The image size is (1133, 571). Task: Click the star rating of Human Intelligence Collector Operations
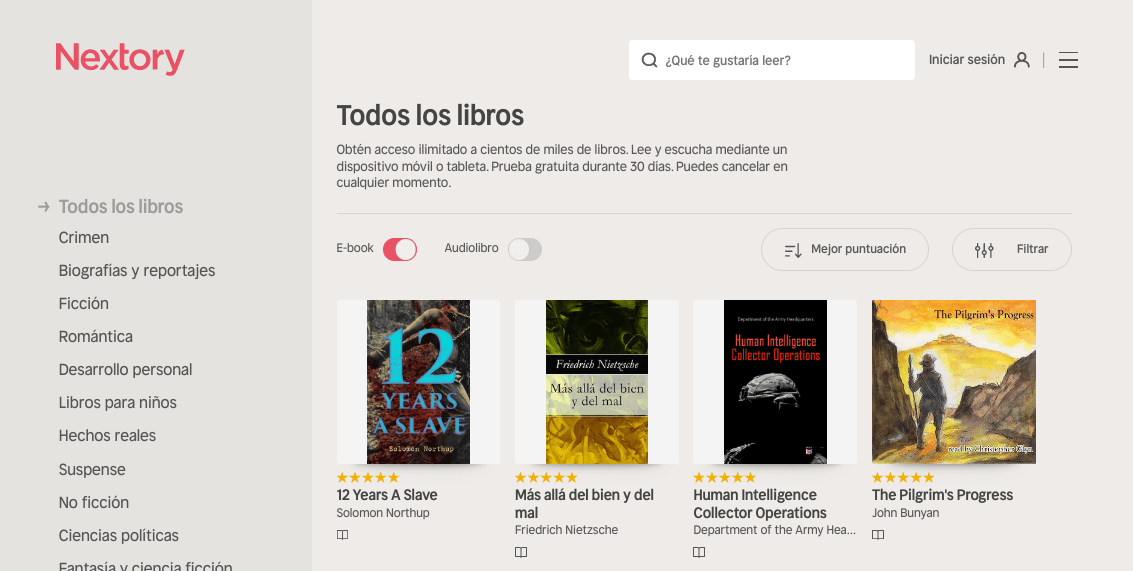(724, 477)
